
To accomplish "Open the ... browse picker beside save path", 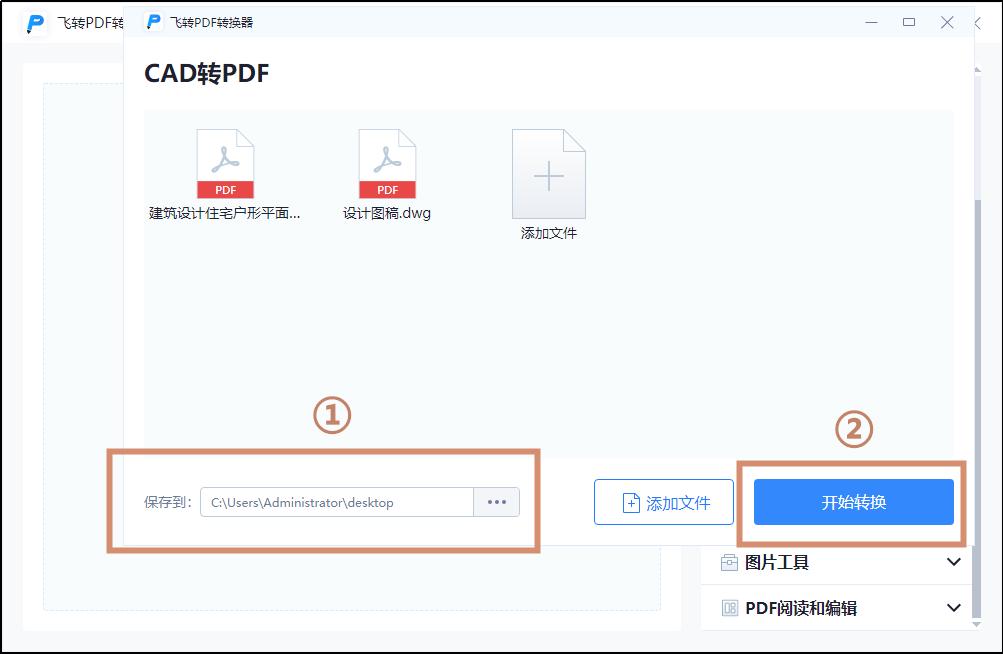I will click(497, 502).
